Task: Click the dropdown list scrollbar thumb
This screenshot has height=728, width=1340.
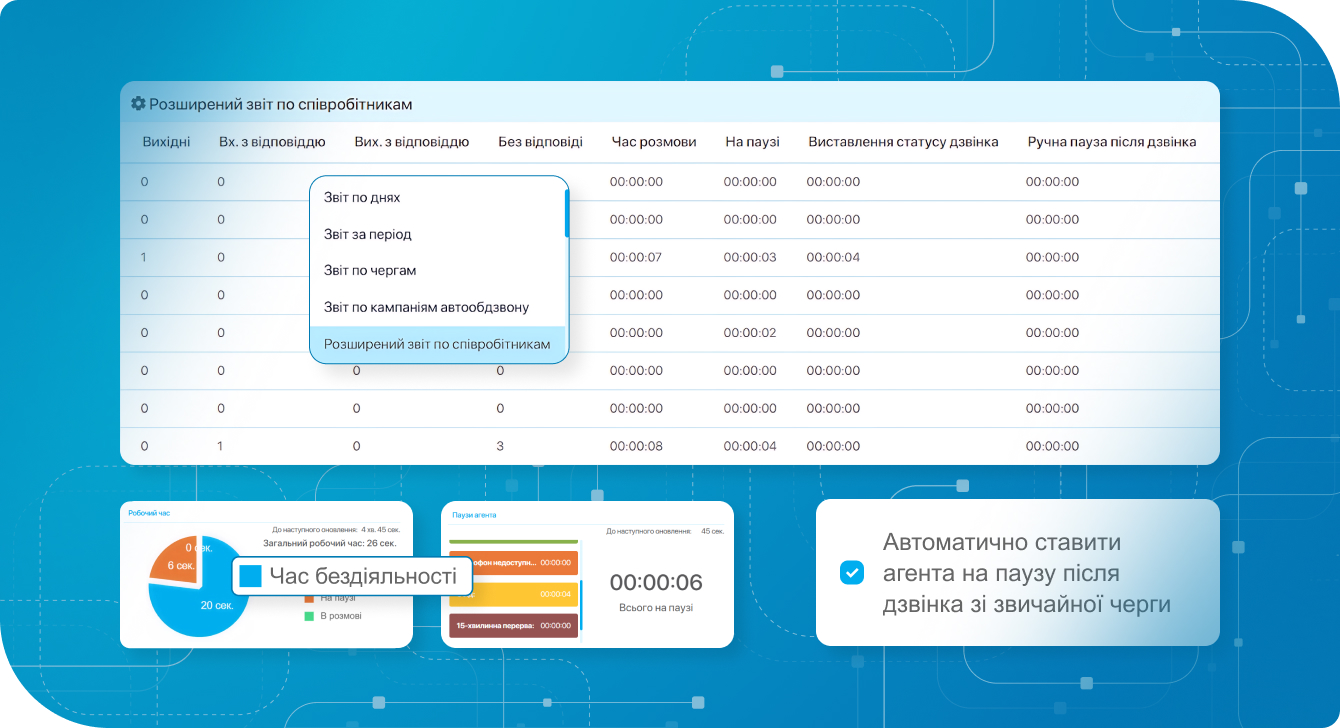Action: pyautogui.click(x=567, y=212)
